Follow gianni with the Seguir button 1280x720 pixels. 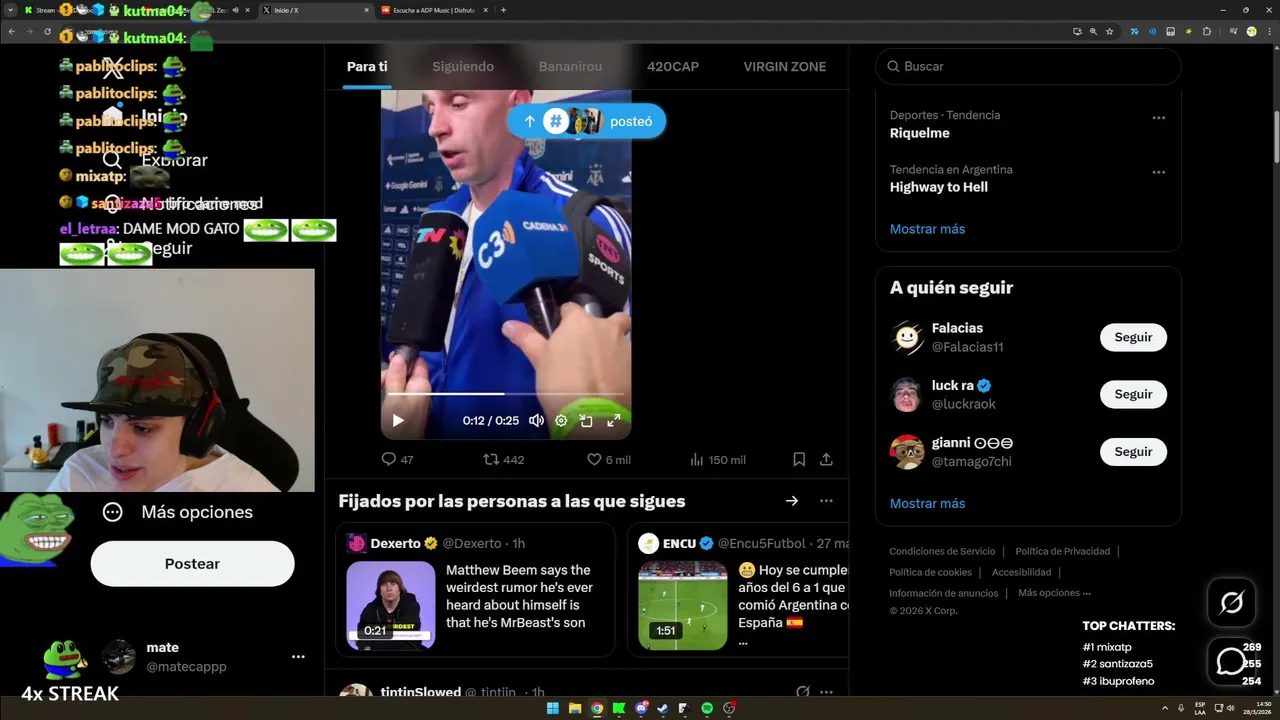tap(1133, 452)
